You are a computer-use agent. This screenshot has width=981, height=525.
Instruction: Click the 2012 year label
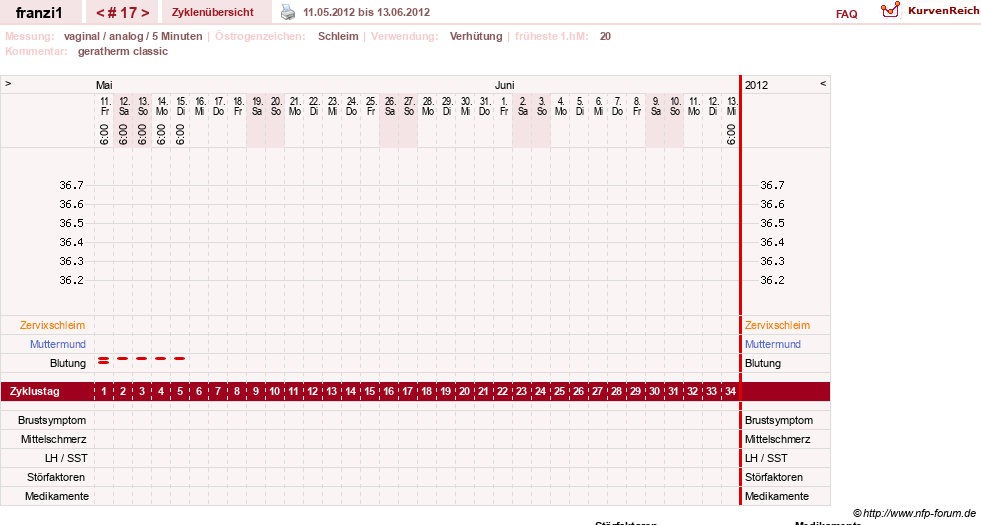tap(756, 85)
